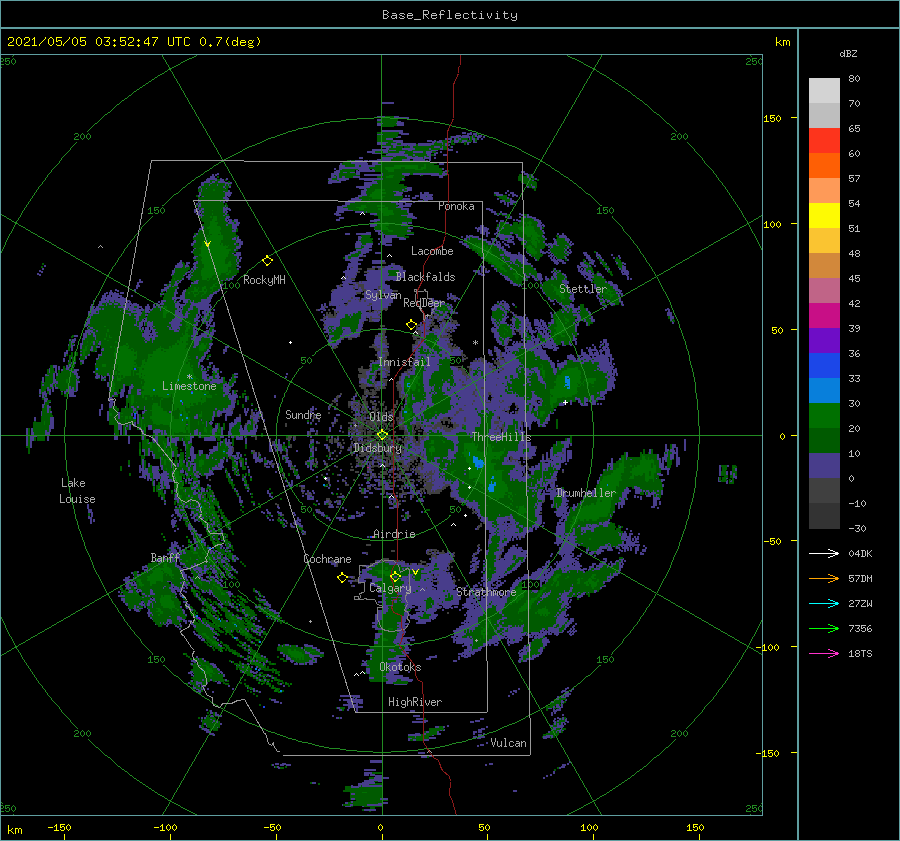The image size is (900, 841).
Task: Click the HighRiver label
Action: click(x=415, y=702)
